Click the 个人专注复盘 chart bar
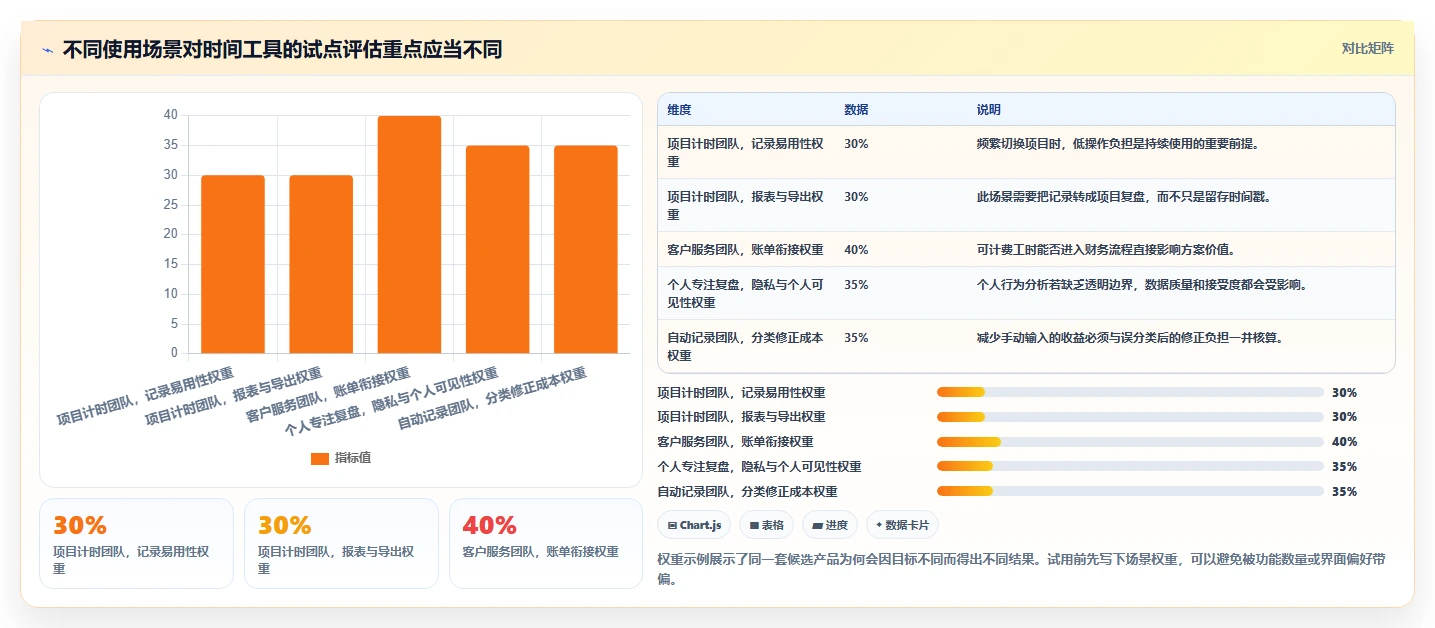The width and height of the screenshot is (1435, 628). [497, 249]
